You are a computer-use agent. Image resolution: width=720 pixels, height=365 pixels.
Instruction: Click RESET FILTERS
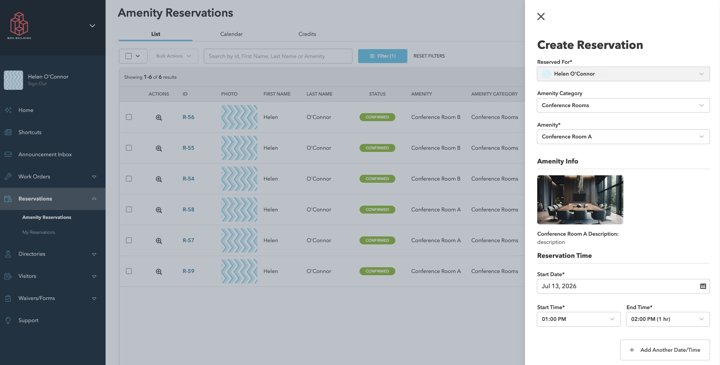point(429,56)
